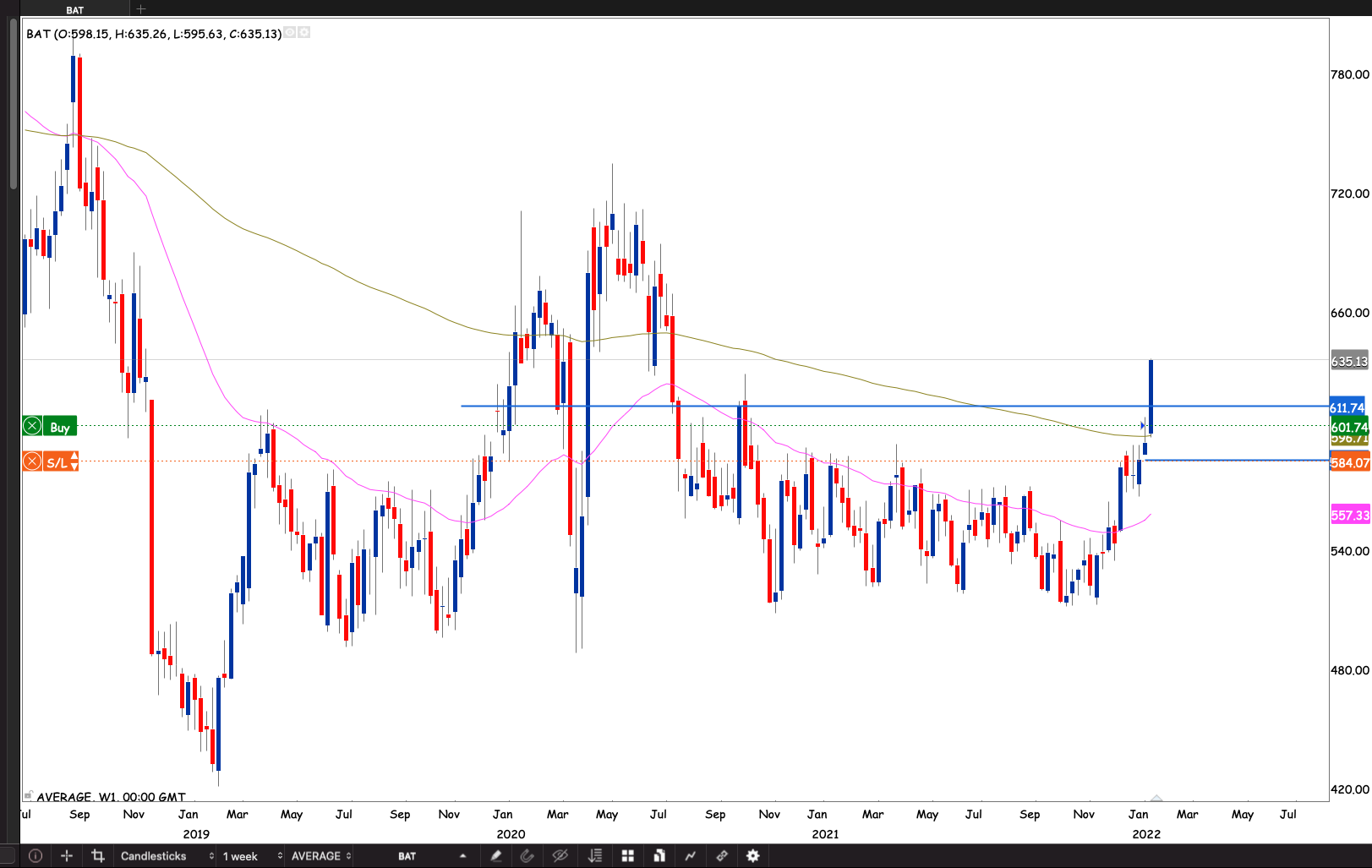Select the crop tool icon
The height and width of the screenshot is (868, 1372).
tap(98, 856)
